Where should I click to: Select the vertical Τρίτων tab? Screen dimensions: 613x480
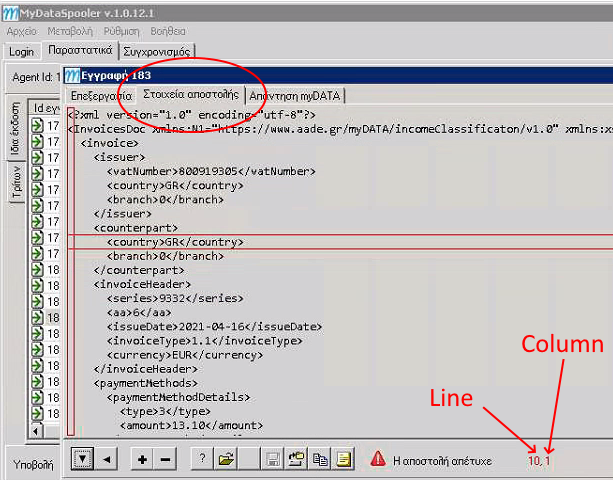tap(16, 181)
